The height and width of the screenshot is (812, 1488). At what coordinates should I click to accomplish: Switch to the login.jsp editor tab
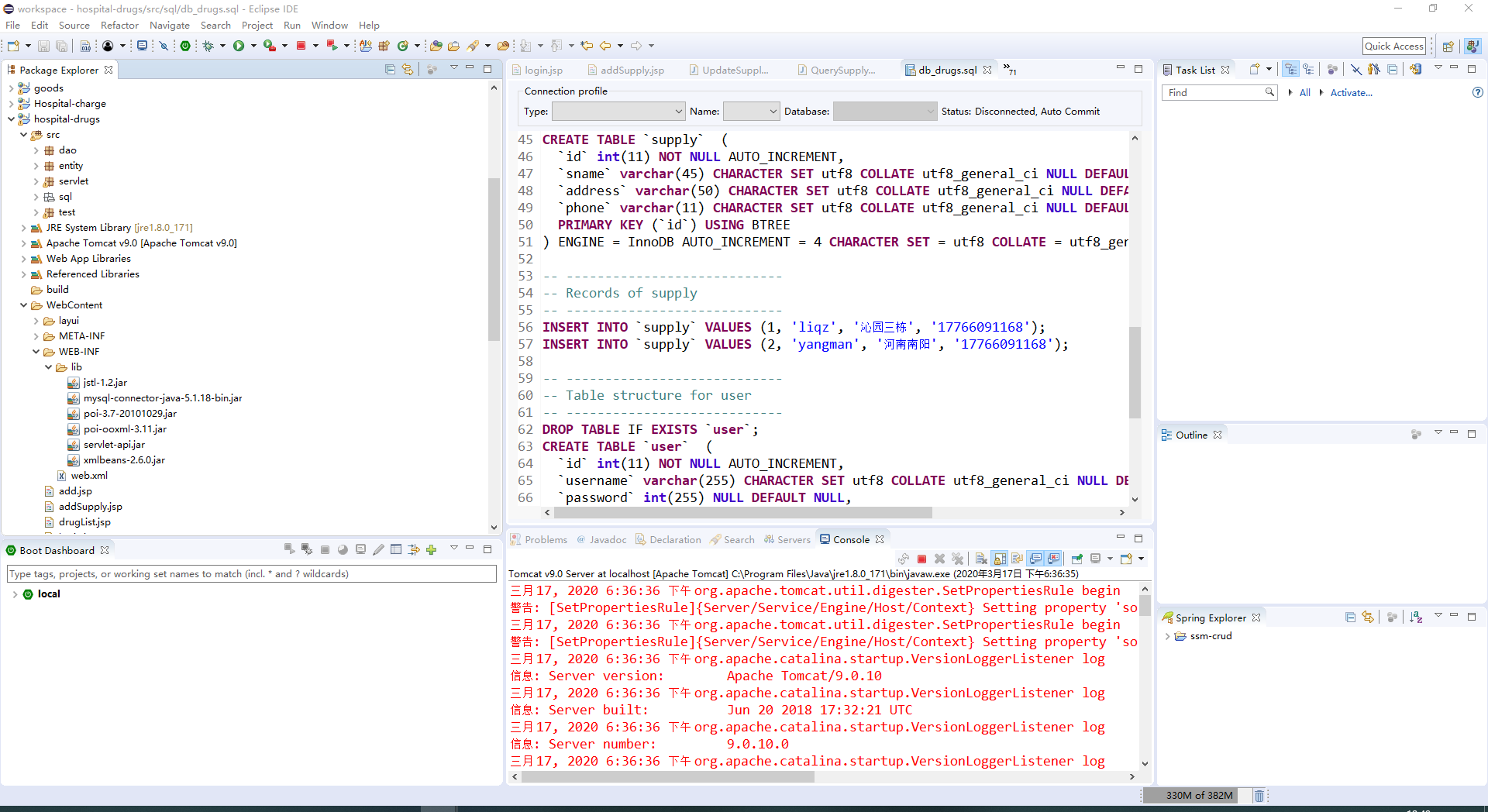coord(536,70)
